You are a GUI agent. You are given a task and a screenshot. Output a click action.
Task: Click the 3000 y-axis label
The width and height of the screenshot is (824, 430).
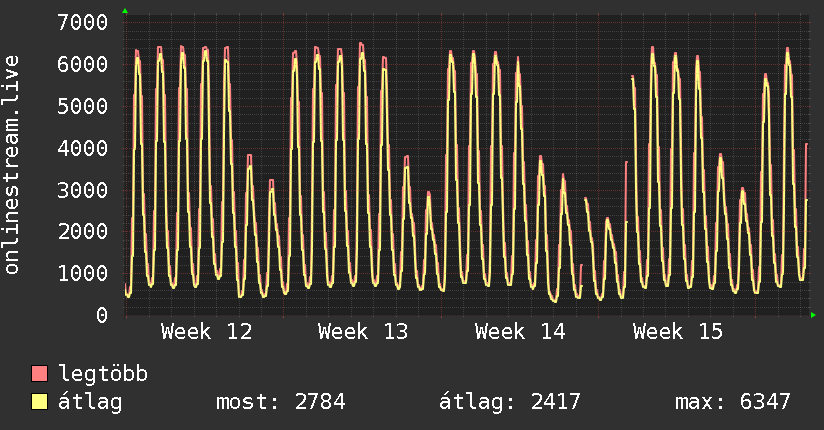(83, 190)
